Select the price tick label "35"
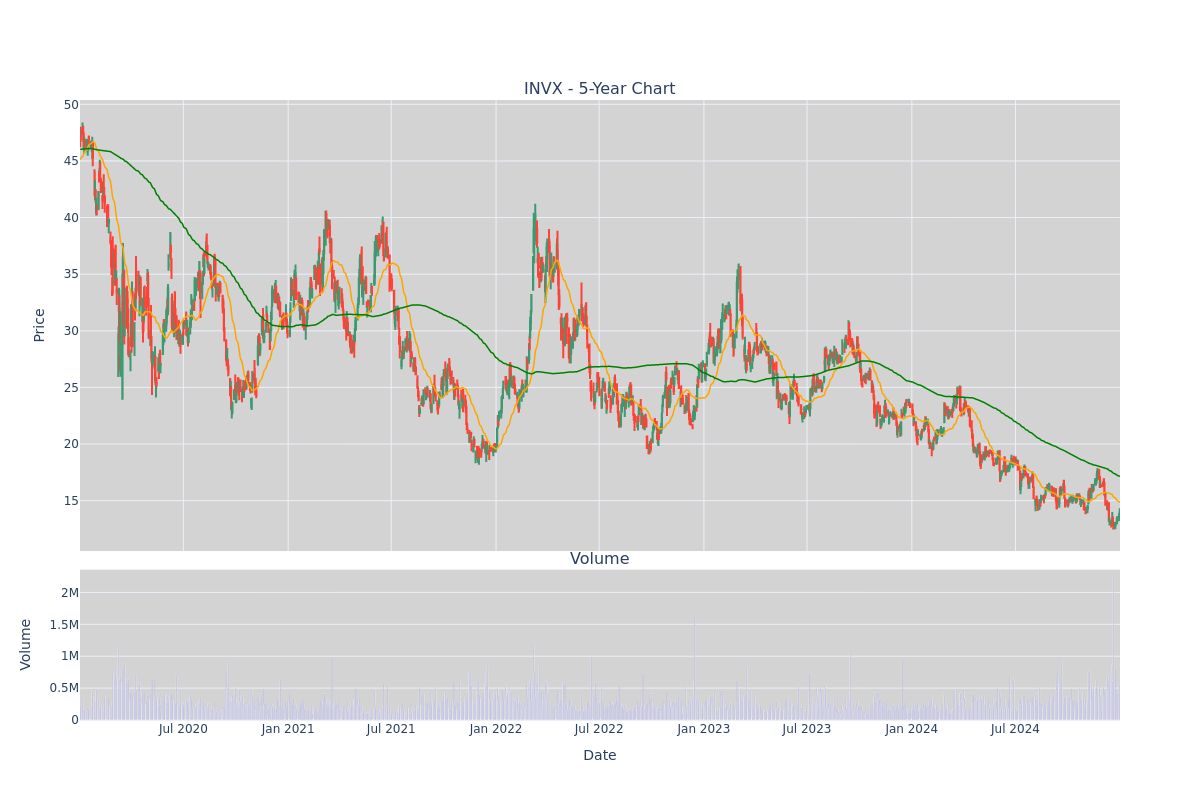This screenshot has height=800, width=1200. [71, 274]
